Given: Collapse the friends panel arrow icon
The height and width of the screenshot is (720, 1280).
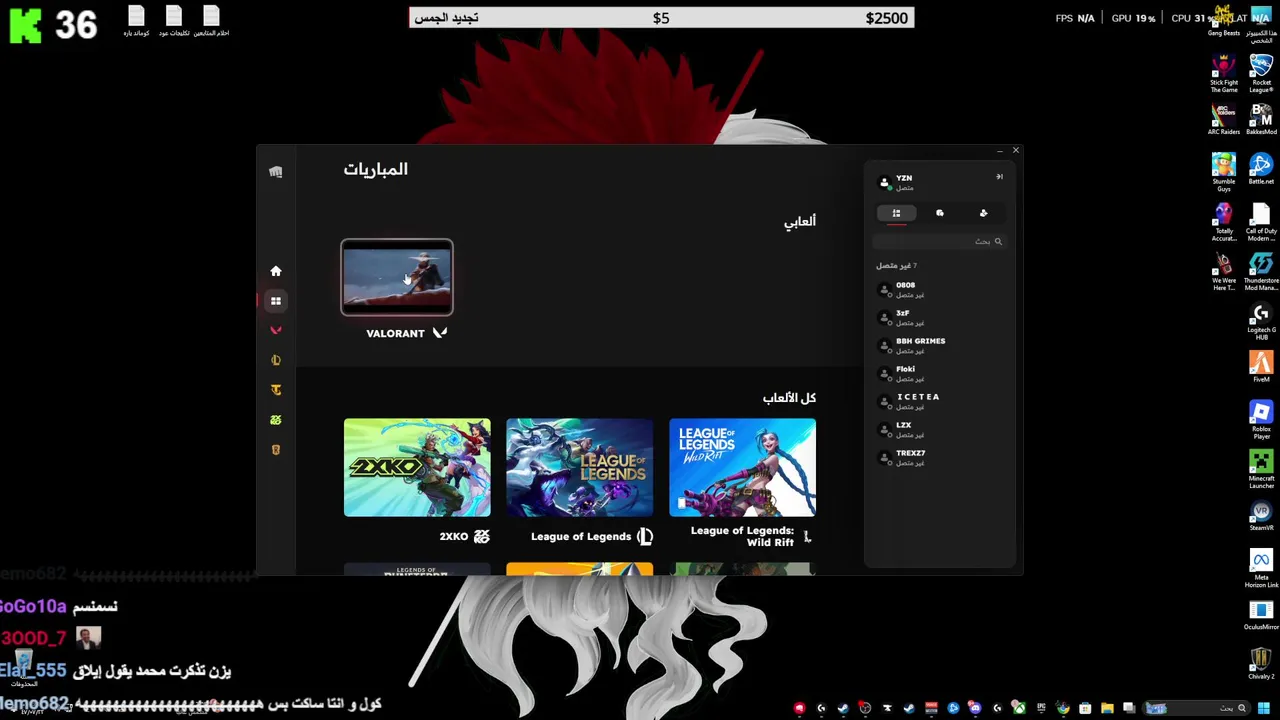Looking at the screenshot, I should click(x=998, y=177).
